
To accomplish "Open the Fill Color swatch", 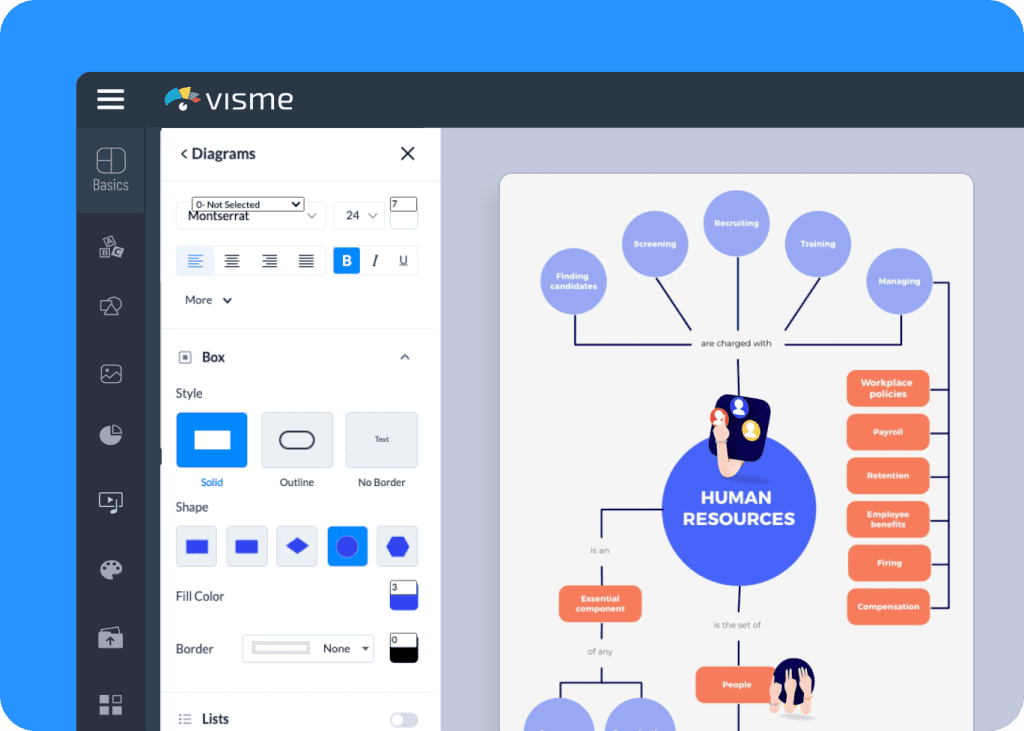I will (x=403, y=594).
